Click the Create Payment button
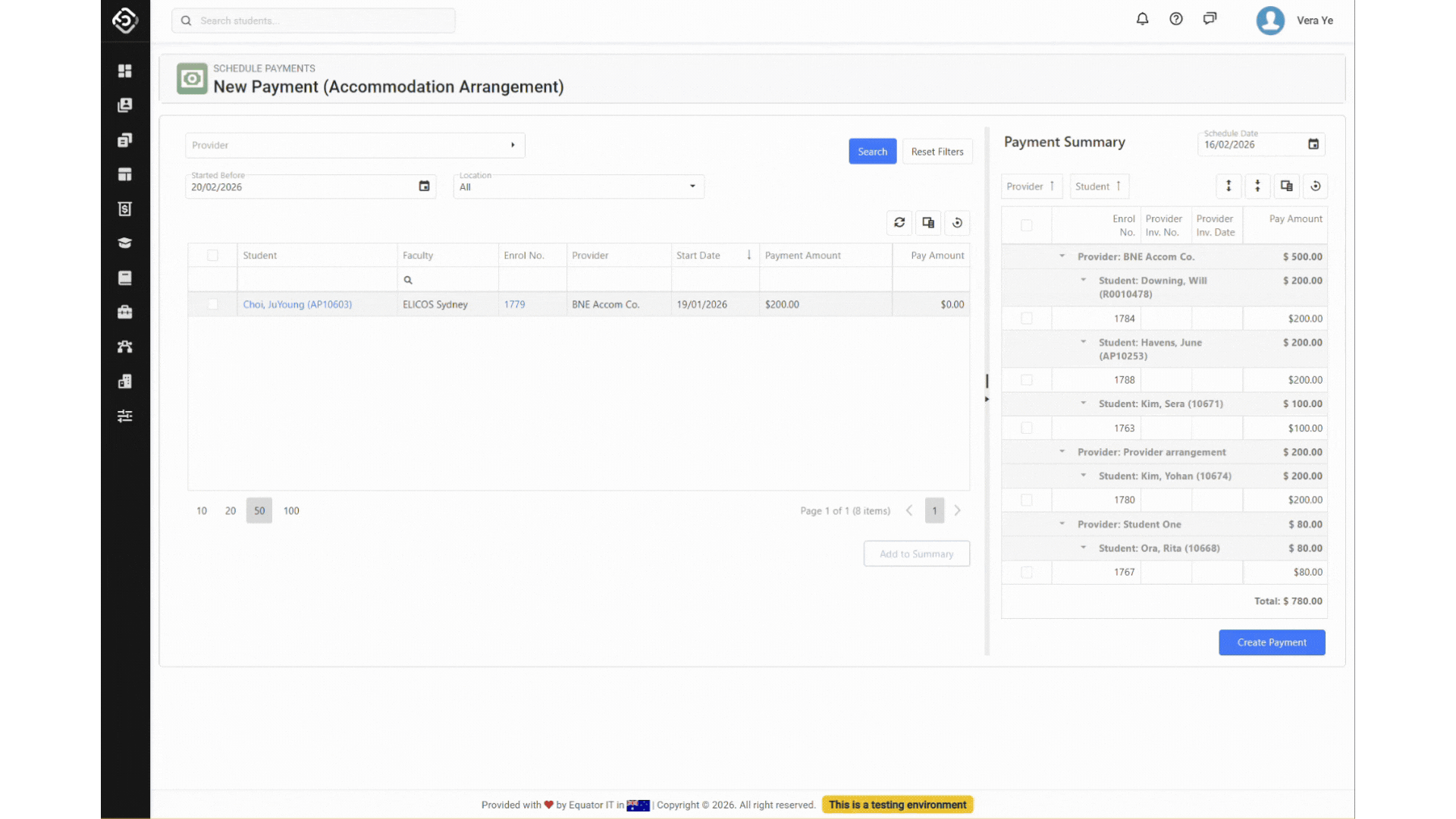 tap(1271, 642)
